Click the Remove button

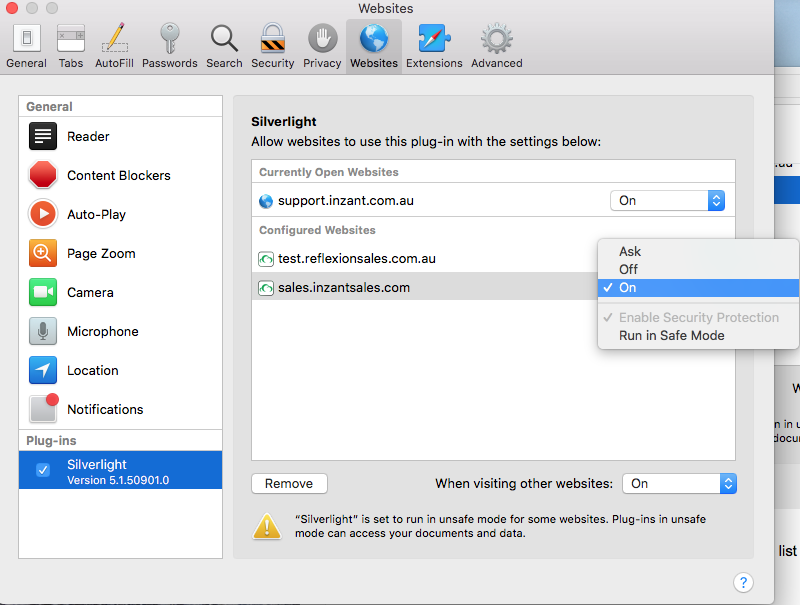point(289,484)
